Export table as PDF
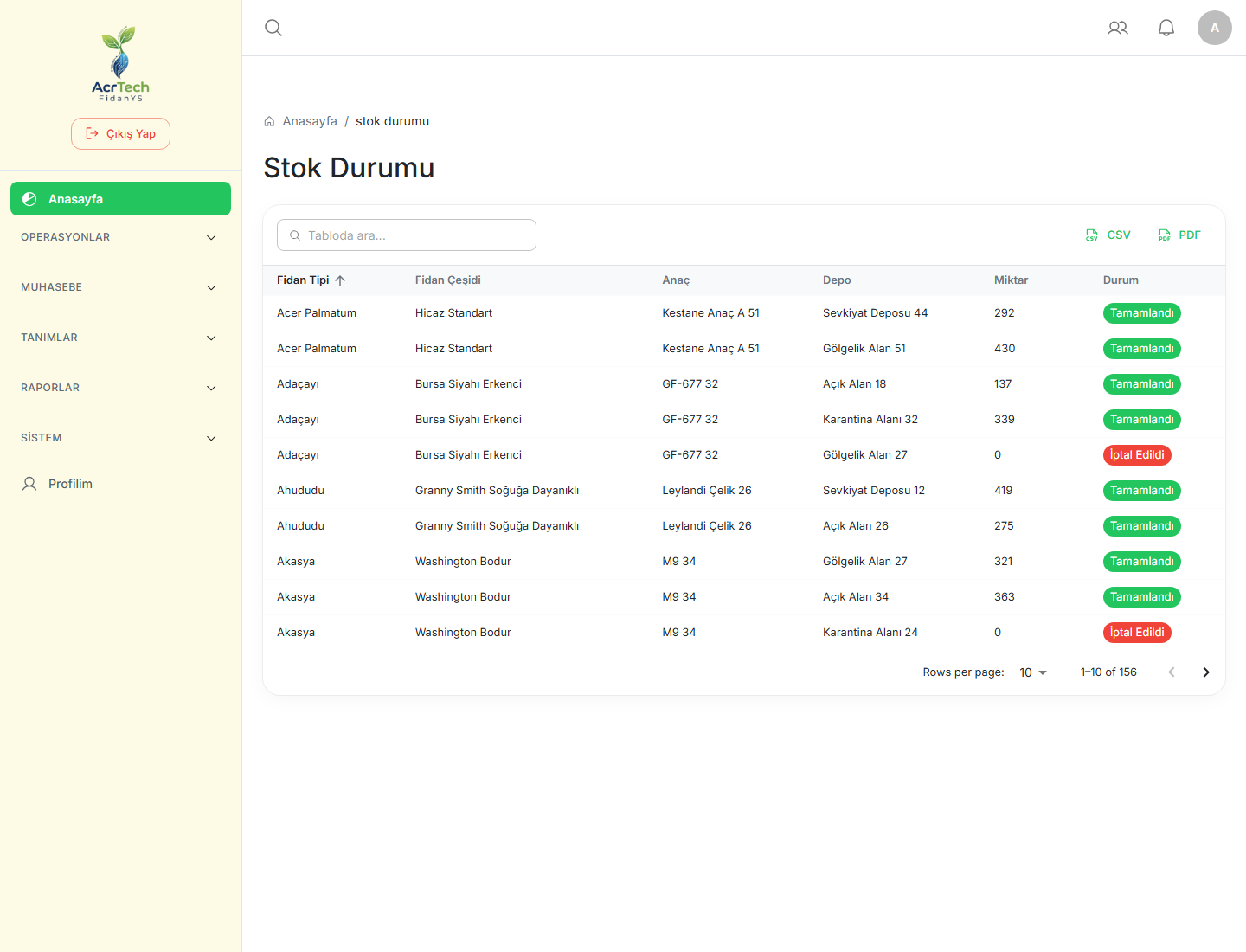Image resolution: width=1246 pixels, height=952 pixels. (1179, 235)
